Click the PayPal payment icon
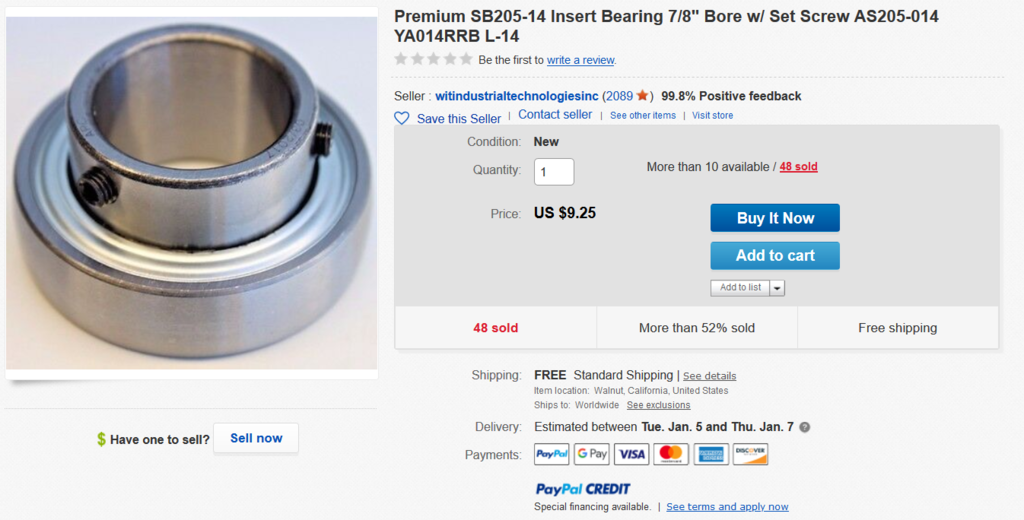 551,454
